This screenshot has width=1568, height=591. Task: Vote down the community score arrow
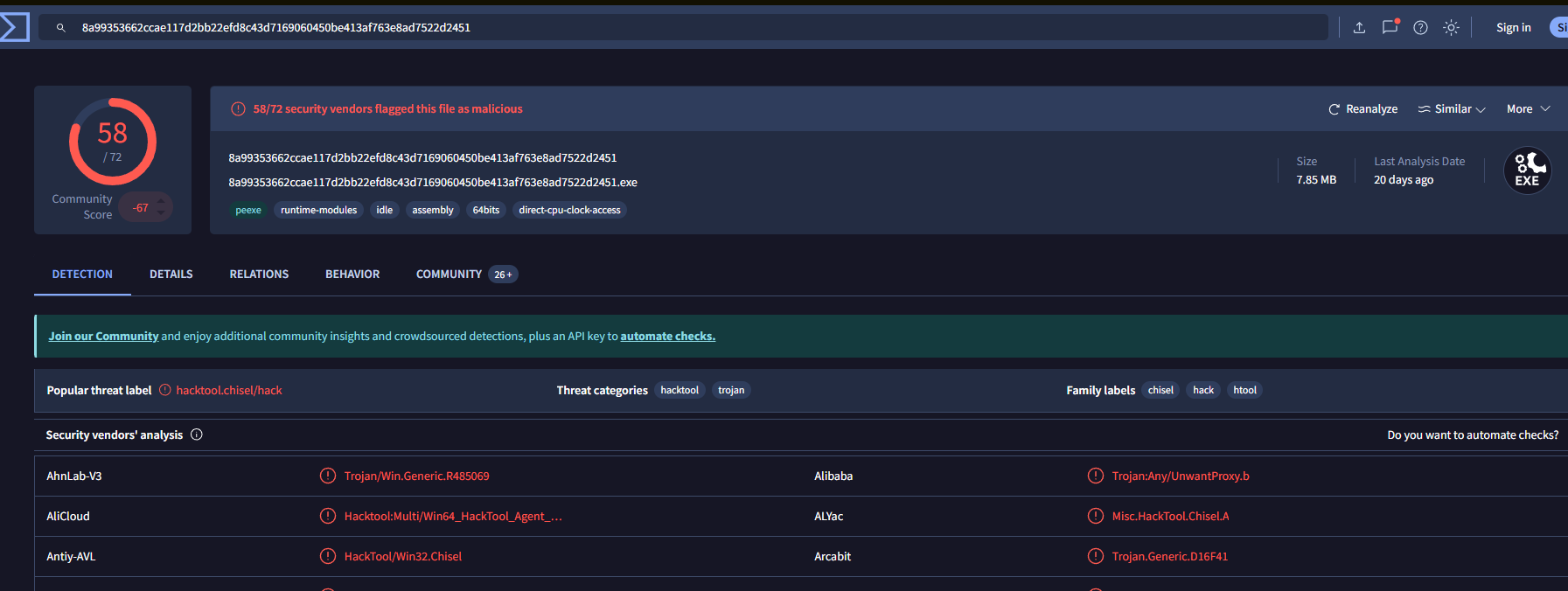tap(161, 213)
